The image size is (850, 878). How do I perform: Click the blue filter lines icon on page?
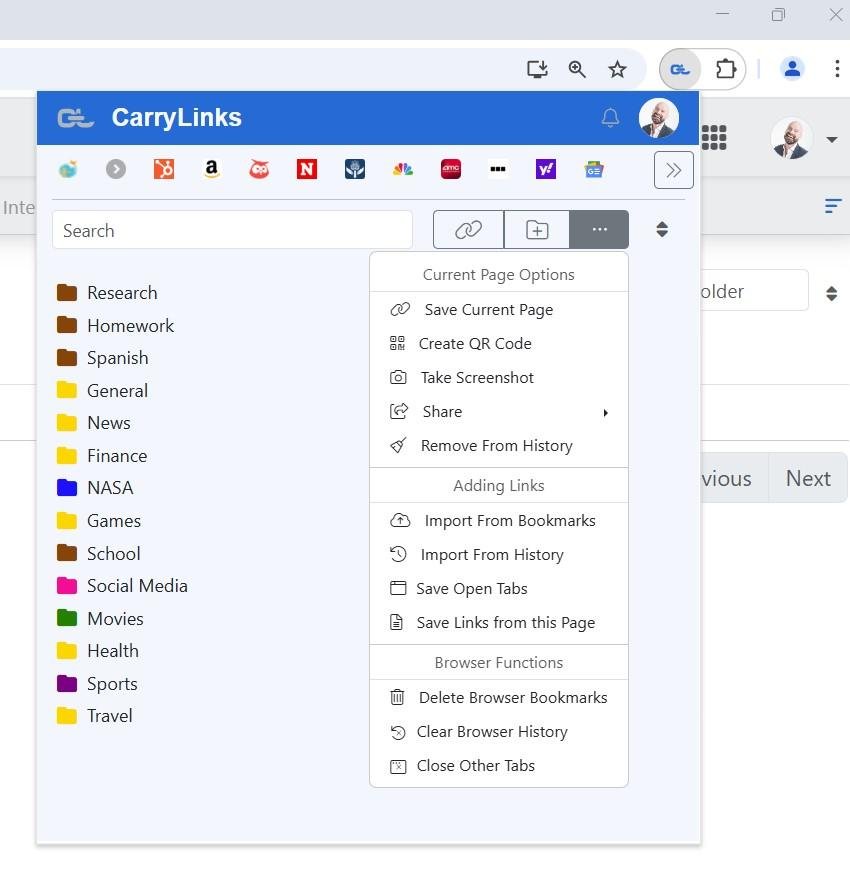point(833,206)
